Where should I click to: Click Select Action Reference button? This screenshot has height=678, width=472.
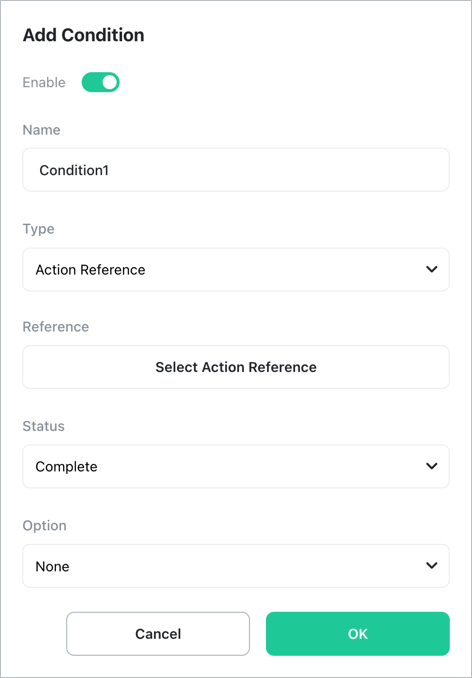coord(236,367)
